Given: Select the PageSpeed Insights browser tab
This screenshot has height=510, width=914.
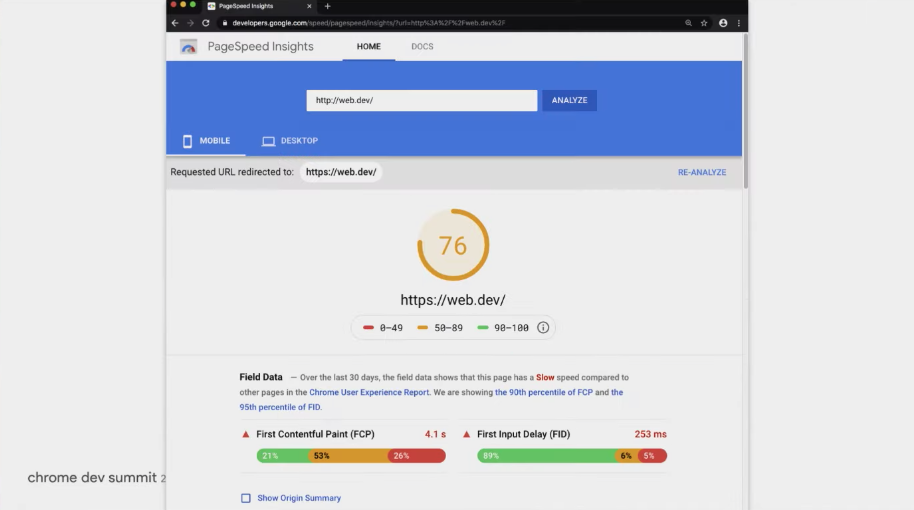Looking at the screenshot, I should (x=259, y=6).
